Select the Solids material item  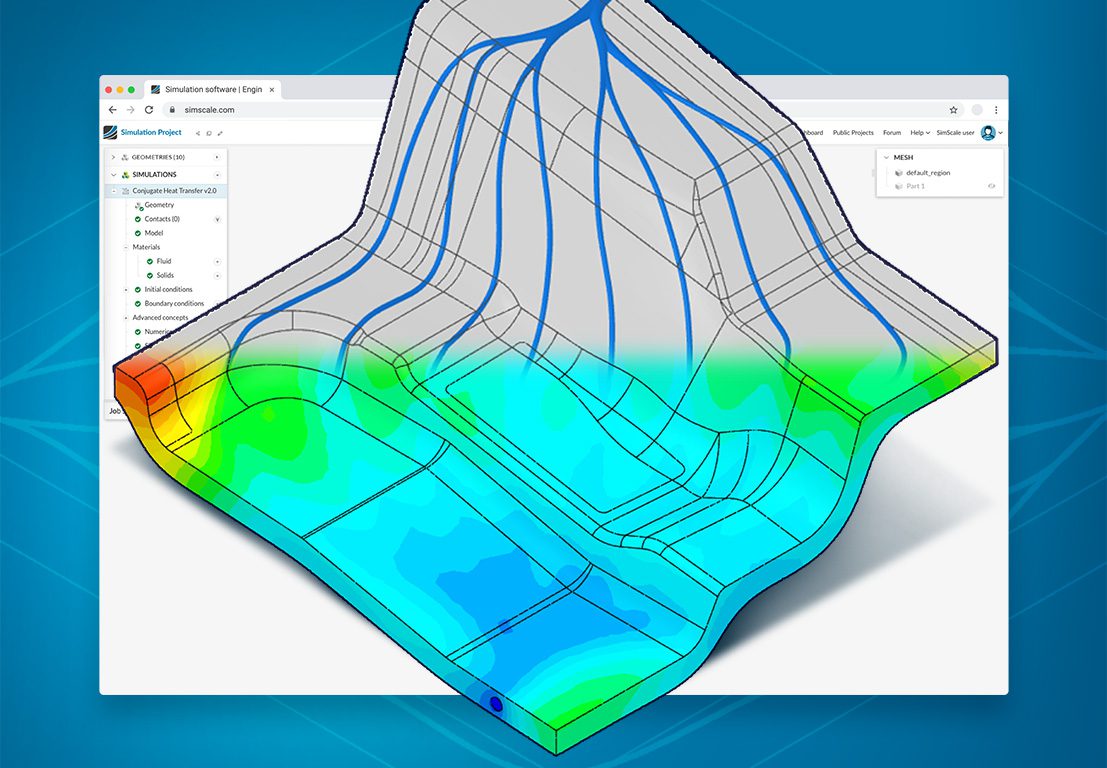pos(165,275)
